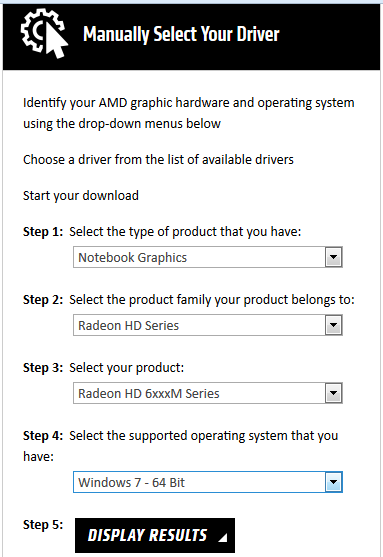Click the Start your download text
Image resolution: width=383 pixels, height=557 pixels.
(81, 196)
